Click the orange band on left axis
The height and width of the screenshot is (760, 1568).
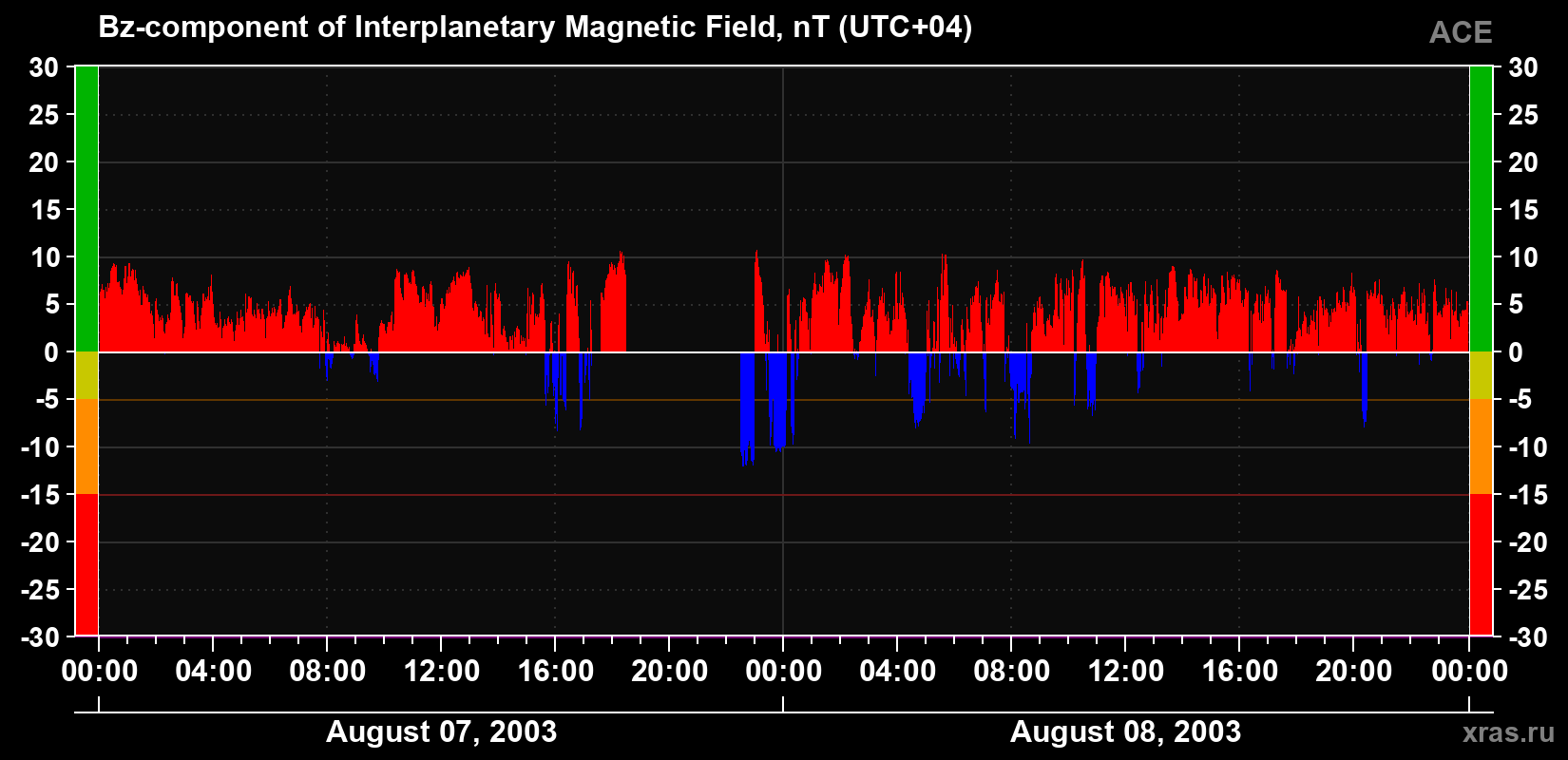pyautogui.click(x=86, y=446)
